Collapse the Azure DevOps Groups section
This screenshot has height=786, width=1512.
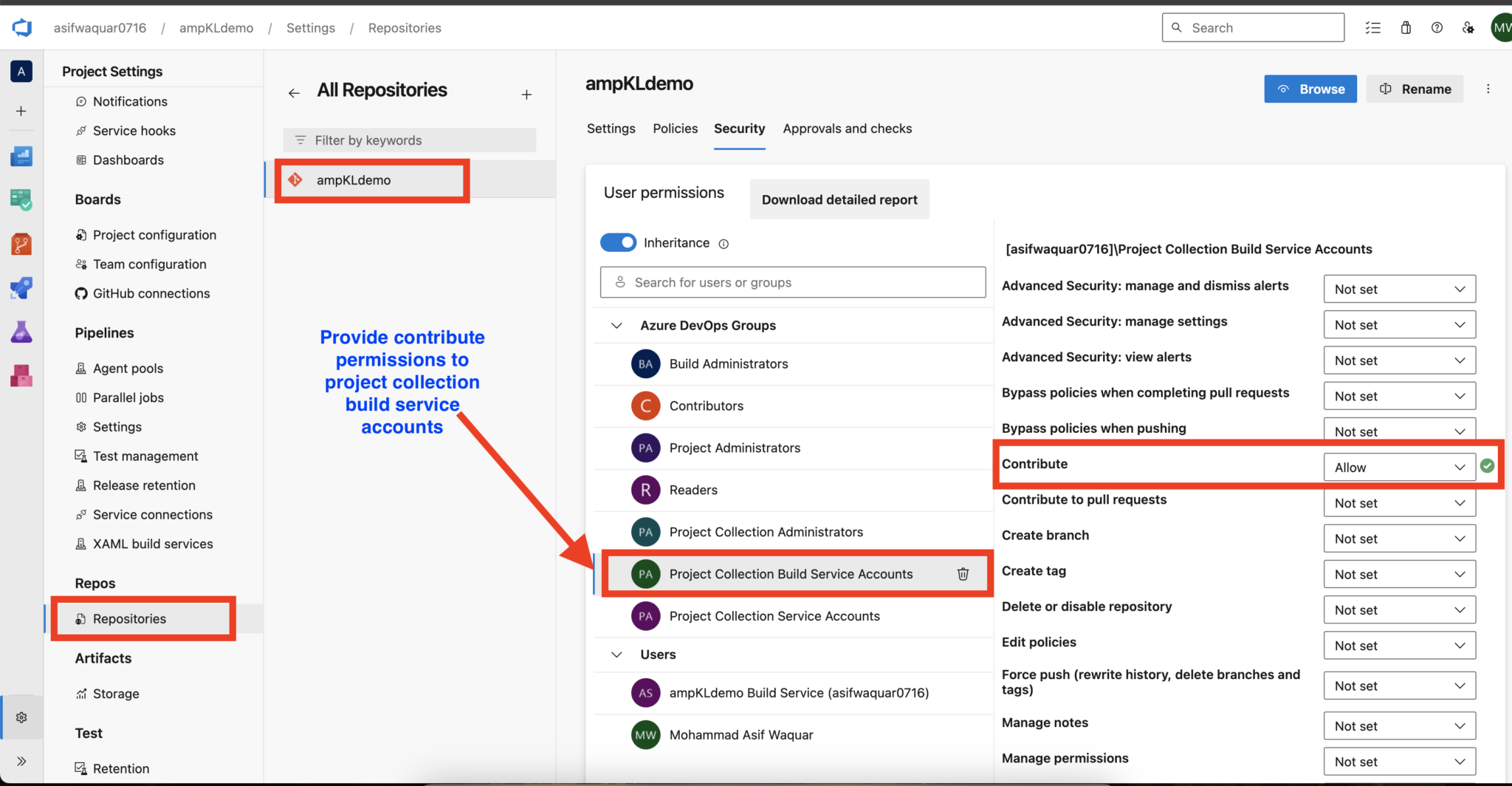pos(617,325)
